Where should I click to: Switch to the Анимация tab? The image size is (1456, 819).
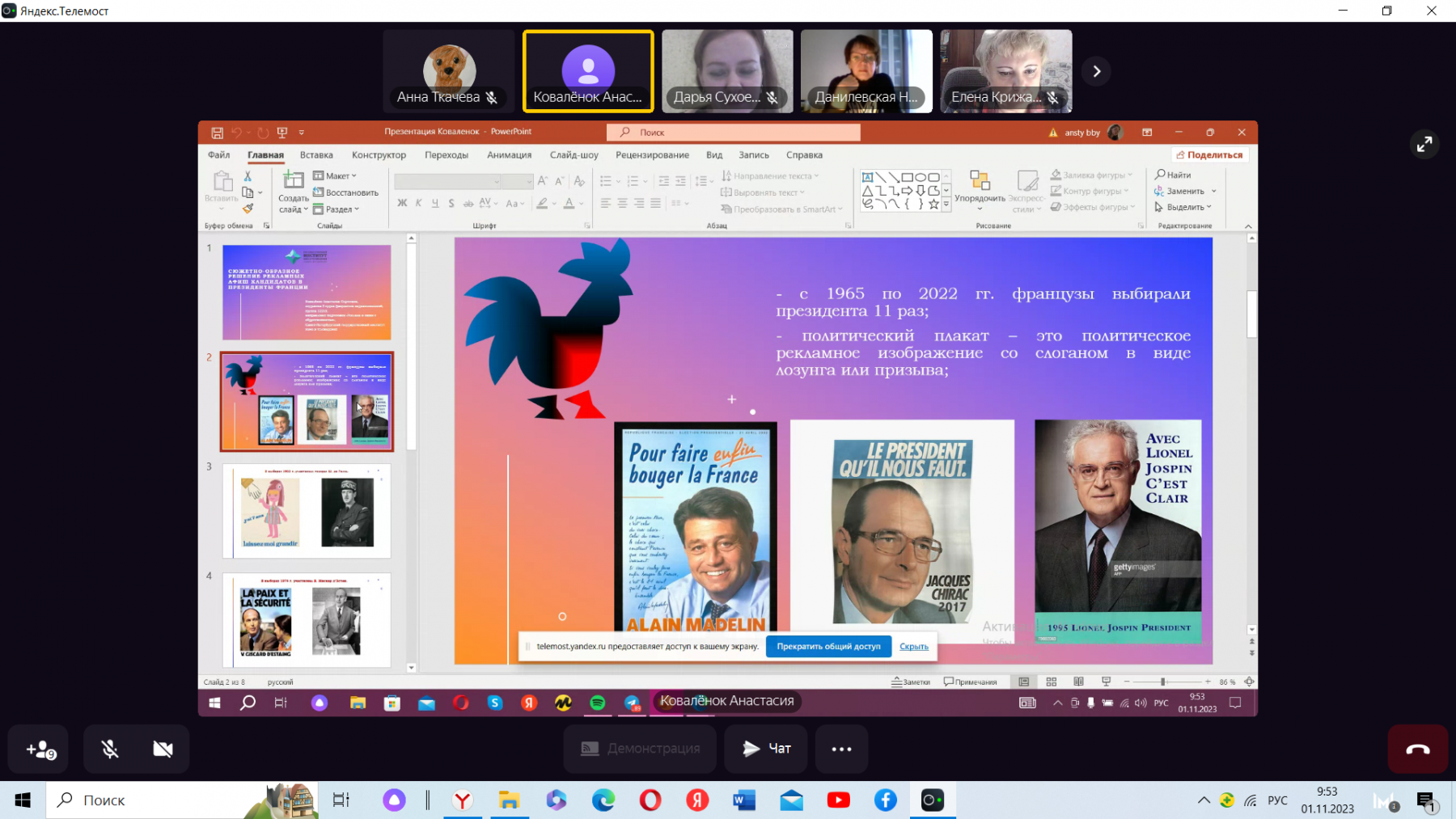[x=509, y=155]
